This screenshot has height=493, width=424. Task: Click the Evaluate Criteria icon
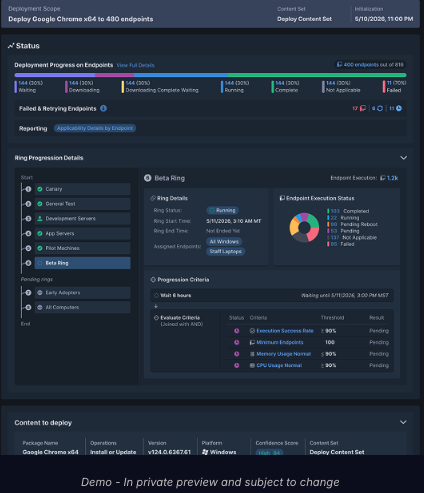[x=156, y=318]
